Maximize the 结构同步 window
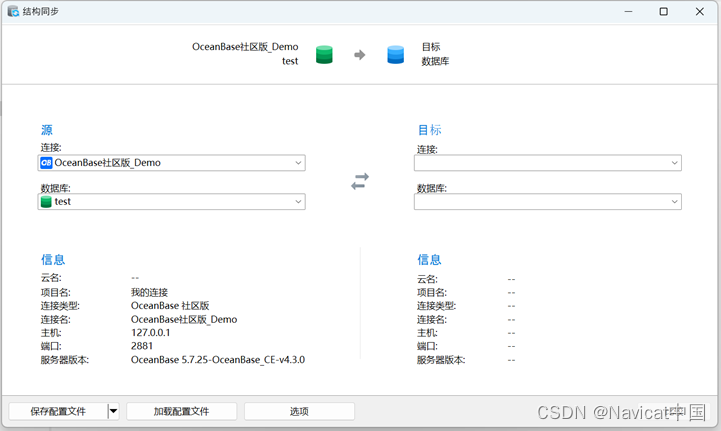 tap(664, 11)
